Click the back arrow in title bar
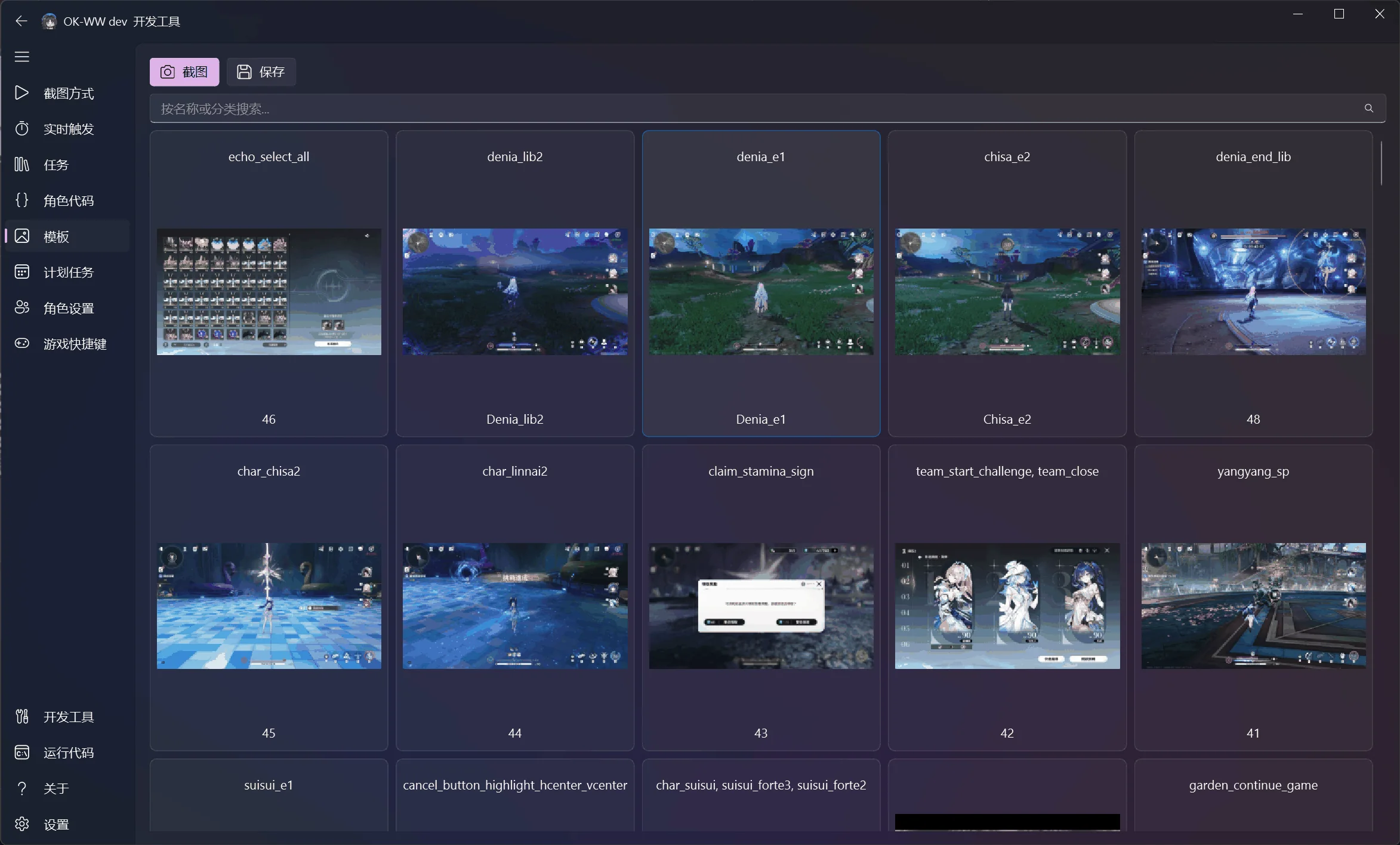 coord(21,21)
